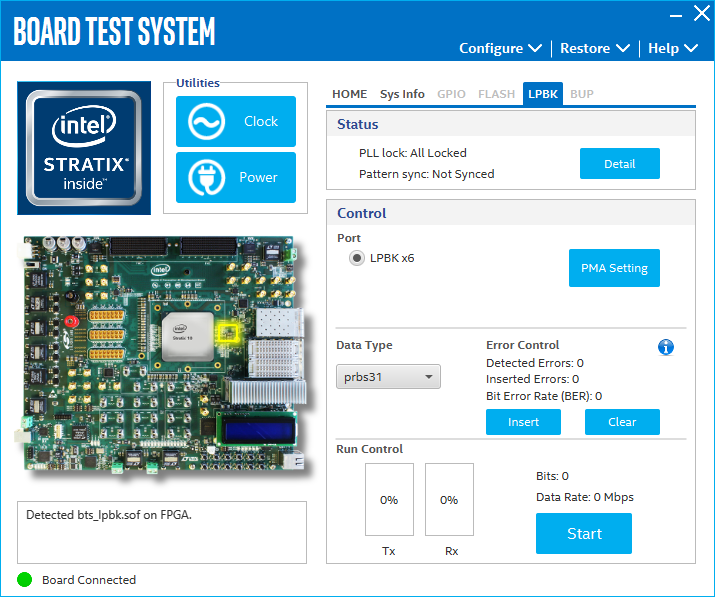Image resolution: width=715 pixels, height=597 pixels.
Task: Click the green Board Connected indicator
Action: pyautogui.click(x=25, y=579)
